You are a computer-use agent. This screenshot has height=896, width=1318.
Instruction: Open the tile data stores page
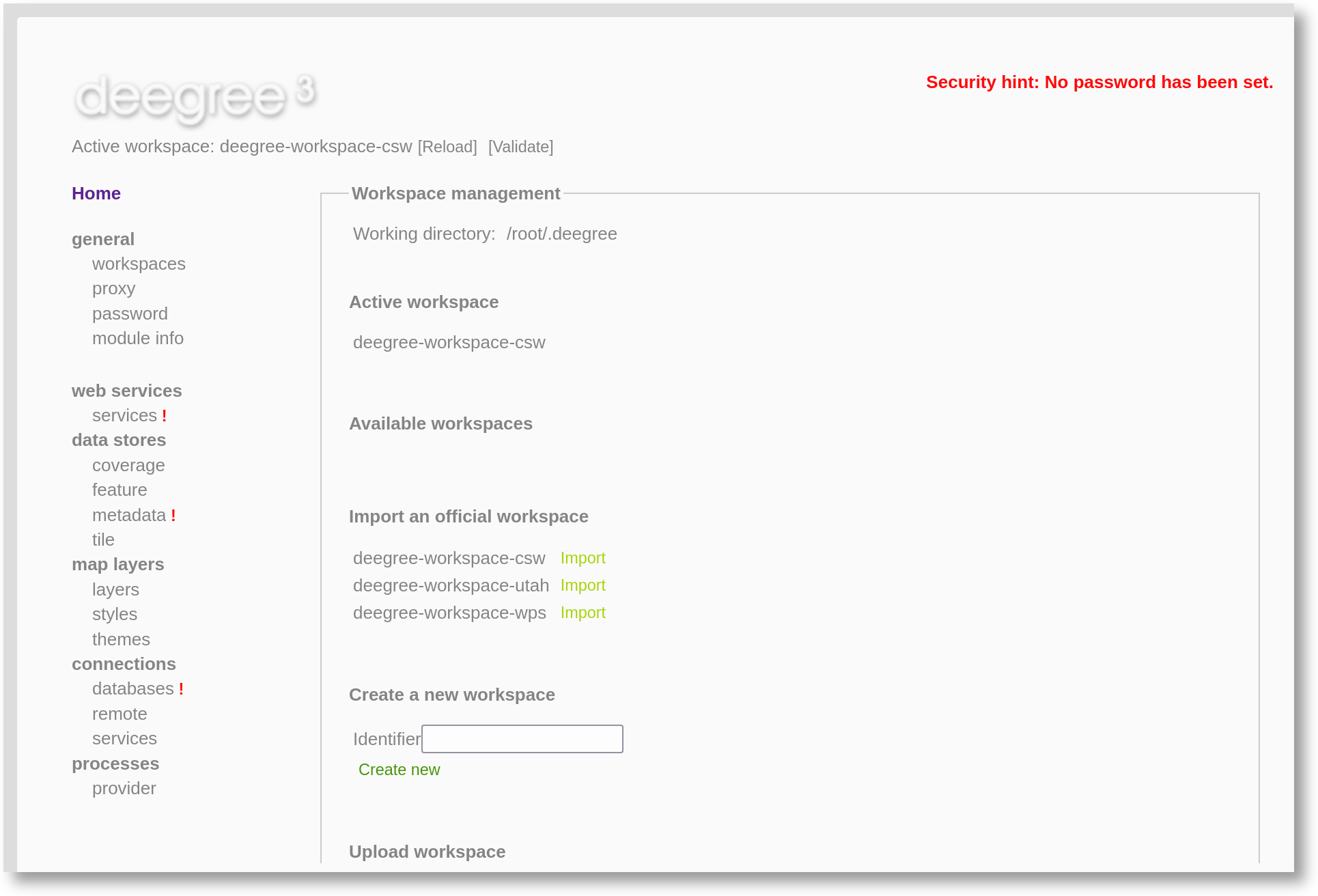(103, 540)
